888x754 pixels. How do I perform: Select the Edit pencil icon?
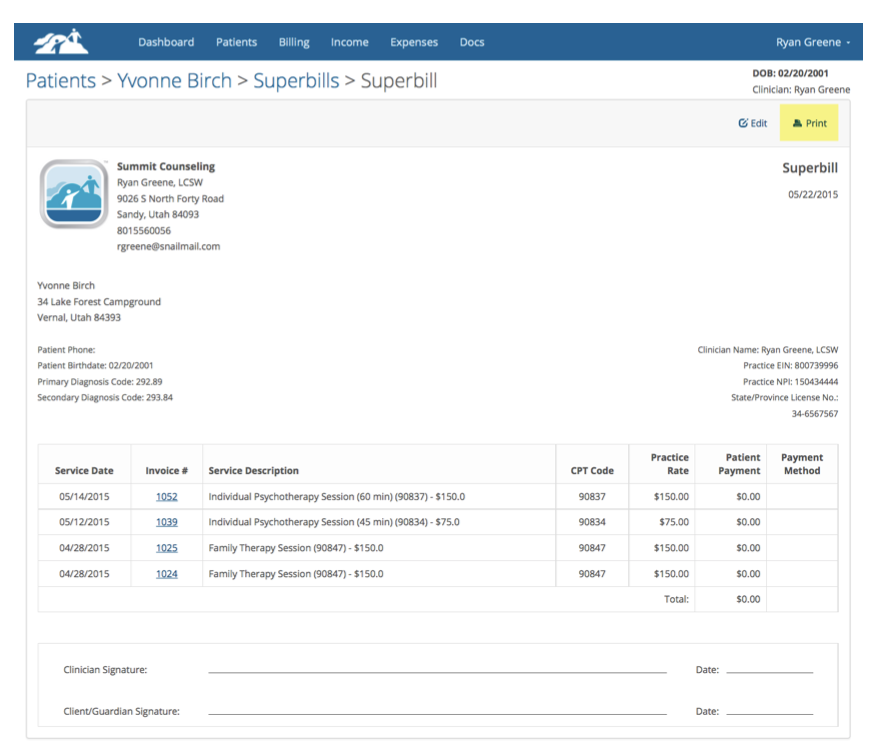click(x=742, y=123)
